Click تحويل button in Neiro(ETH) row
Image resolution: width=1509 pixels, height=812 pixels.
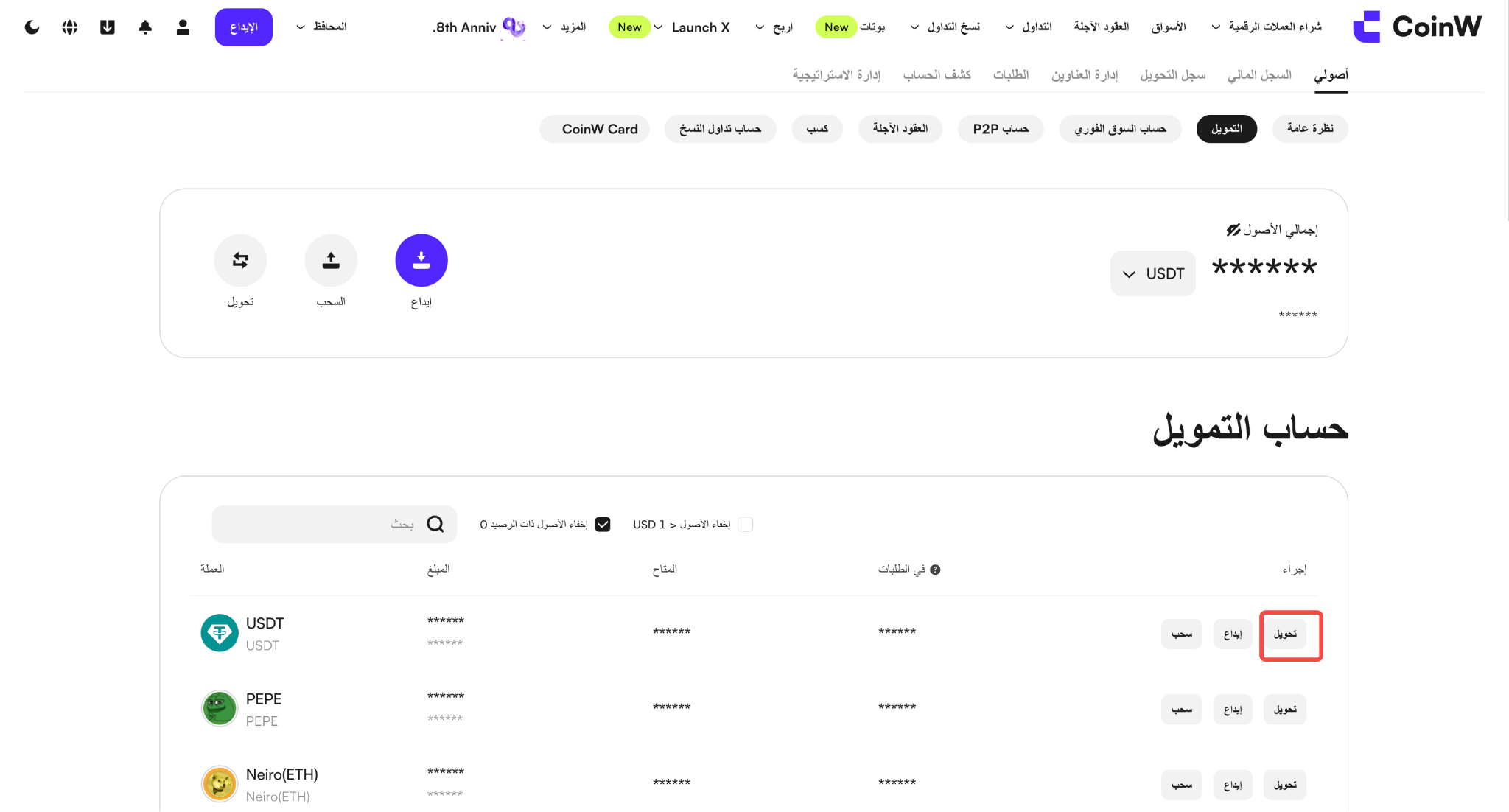(x=1285, y=785)
